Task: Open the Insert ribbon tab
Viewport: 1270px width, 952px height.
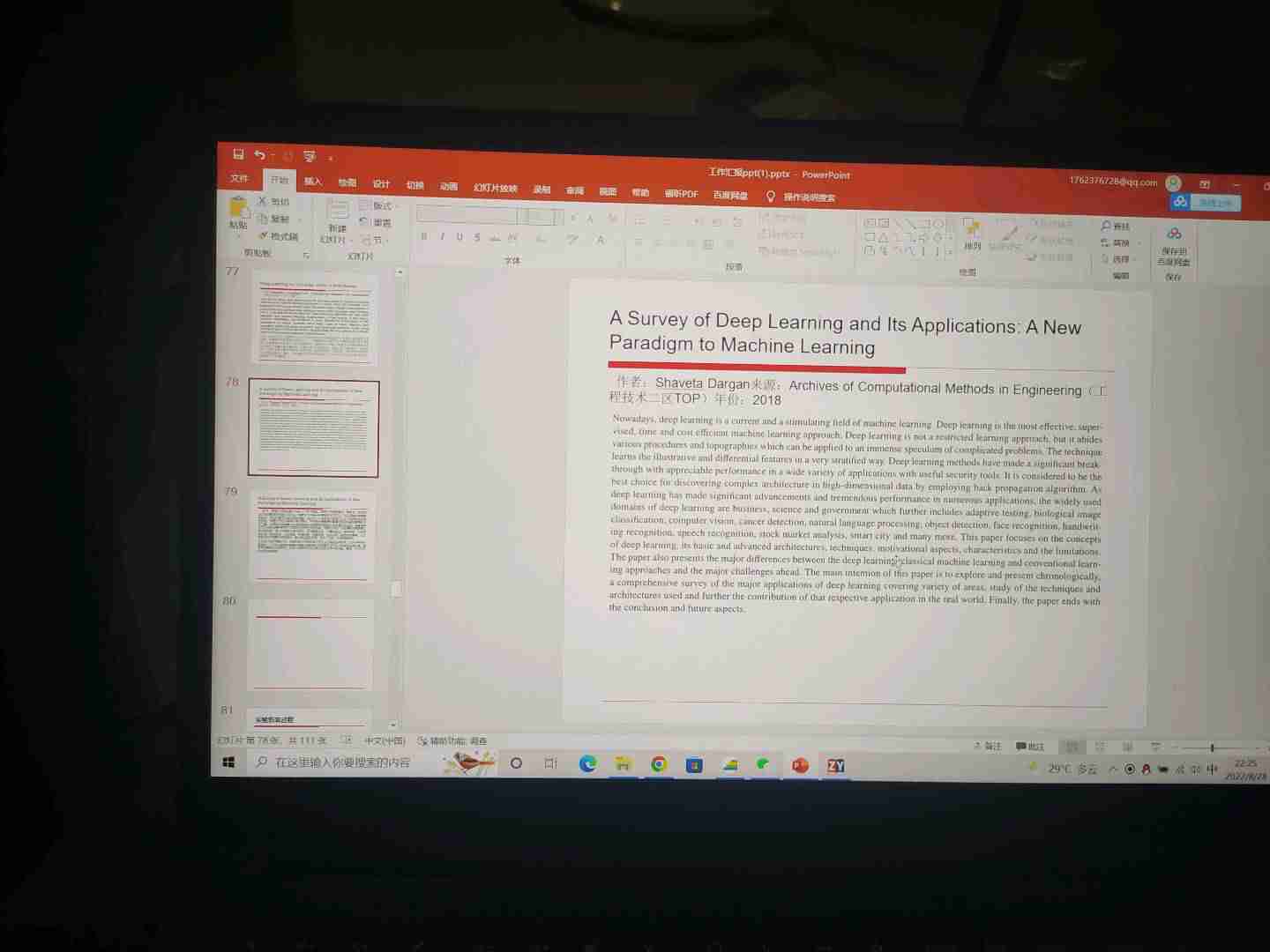Action: point(313,182)
